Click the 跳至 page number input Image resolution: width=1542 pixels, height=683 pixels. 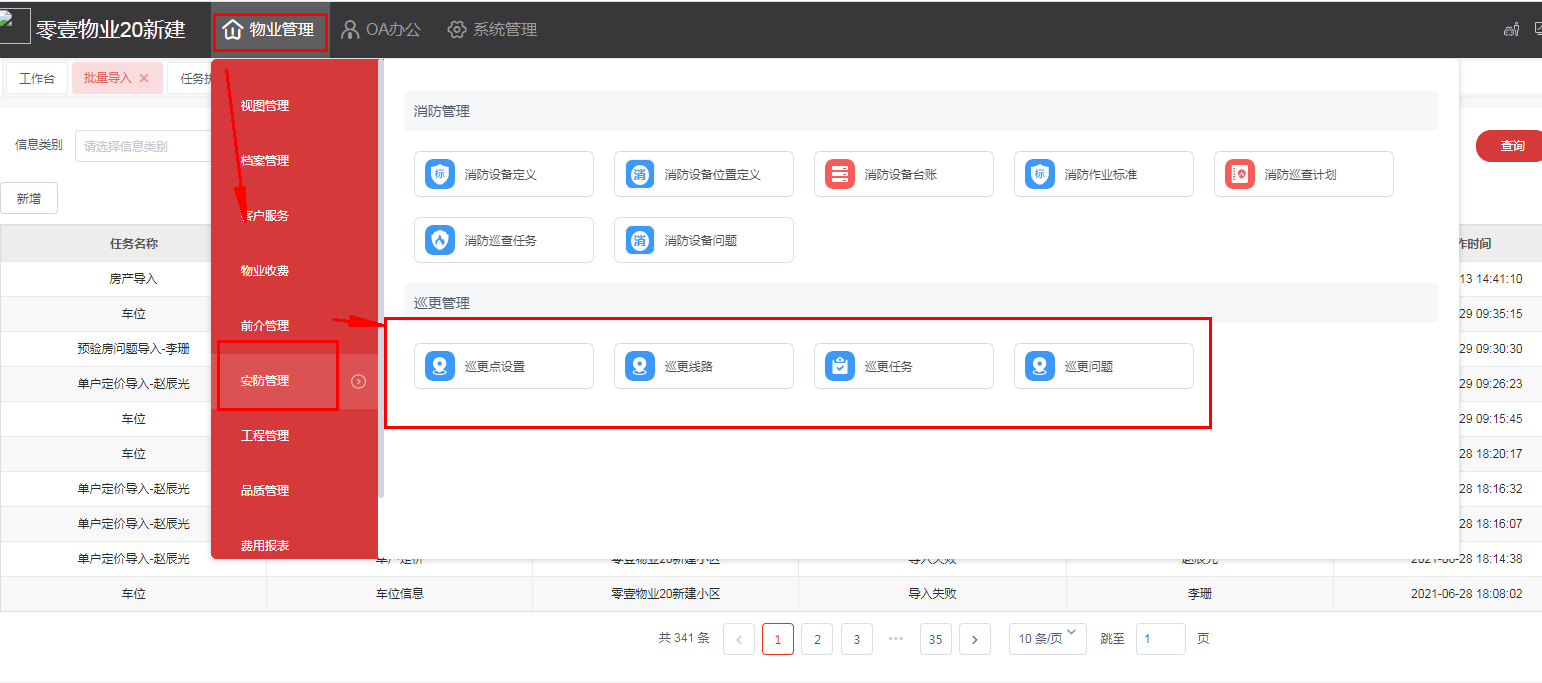[x=1161, y=639]
